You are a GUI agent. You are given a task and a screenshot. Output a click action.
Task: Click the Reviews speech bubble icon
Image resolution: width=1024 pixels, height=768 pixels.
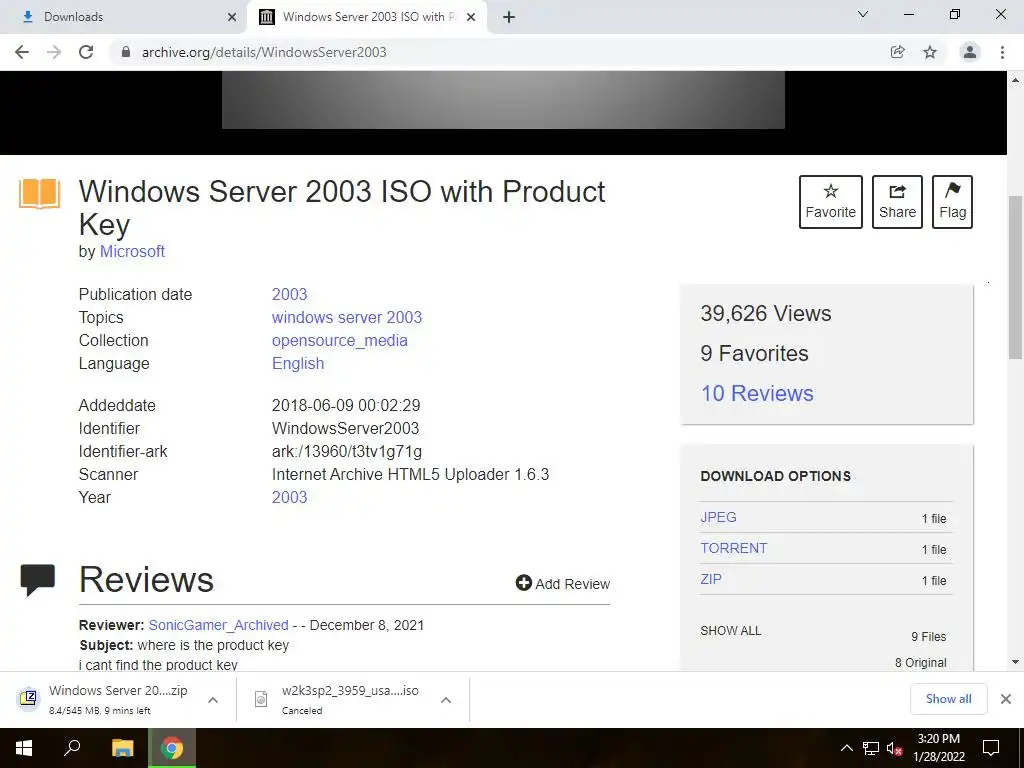coord(38,580)
